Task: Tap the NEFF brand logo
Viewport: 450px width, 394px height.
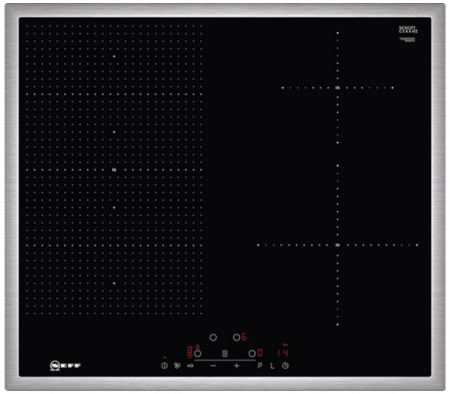Action: [x=65, y=365]
